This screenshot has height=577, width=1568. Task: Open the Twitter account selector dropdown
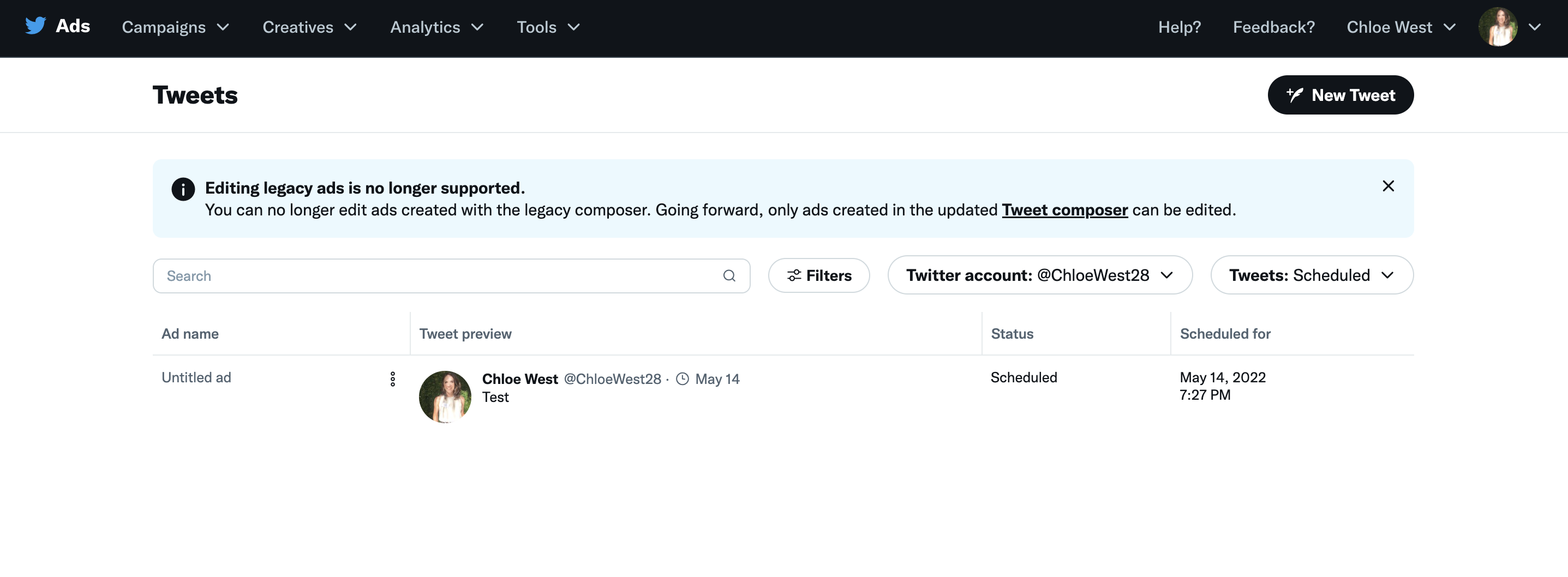click(x=1039, y=275)
